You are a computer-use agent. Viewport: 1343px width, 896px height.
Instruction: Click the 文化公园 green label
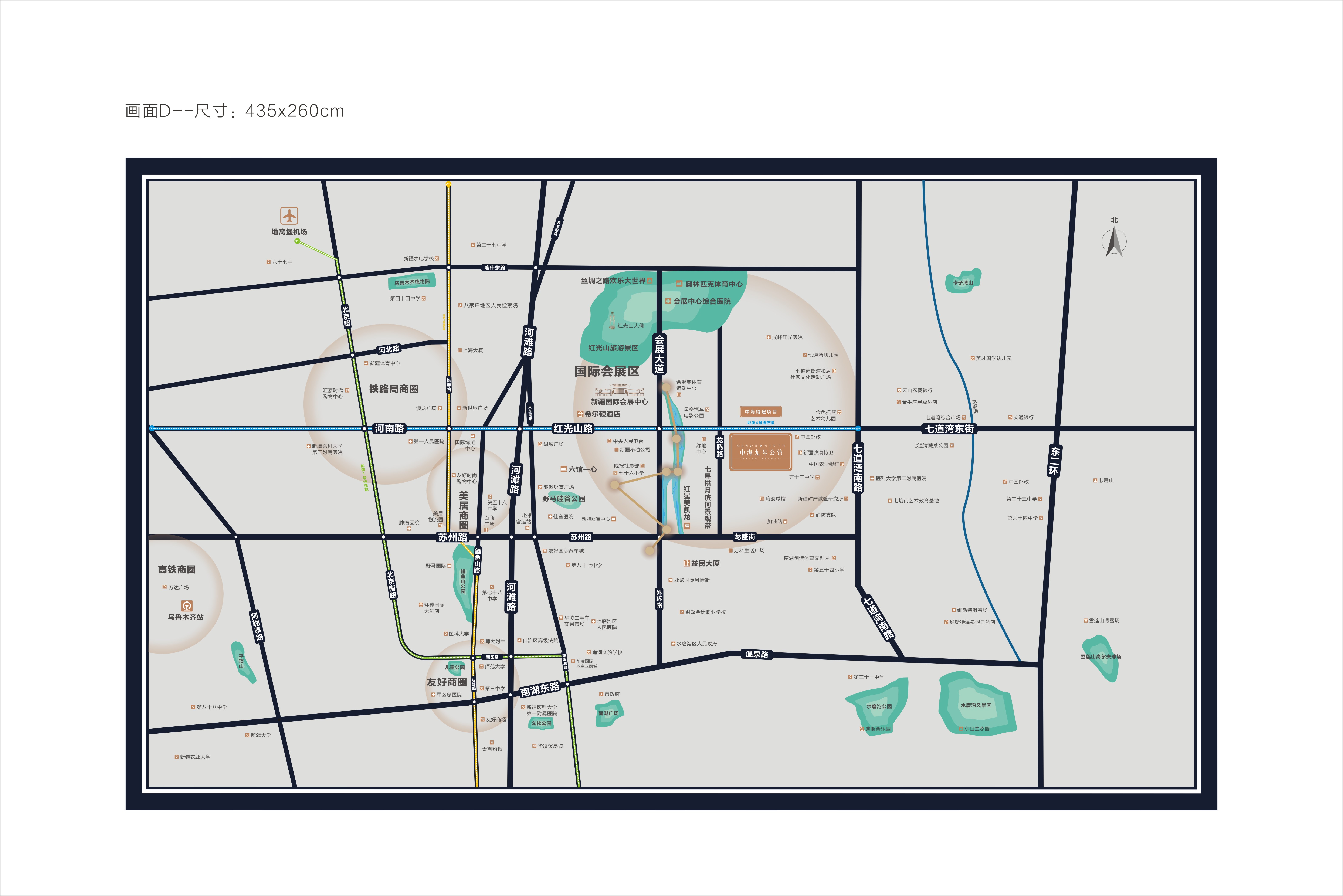coord(541,723)
